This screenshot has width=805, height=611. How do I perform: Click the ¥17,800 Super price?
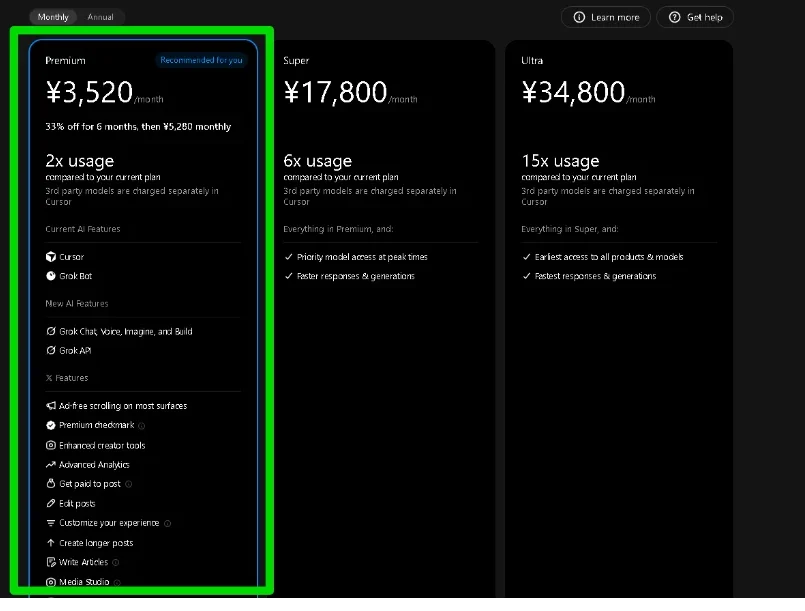tap(335, 92)
